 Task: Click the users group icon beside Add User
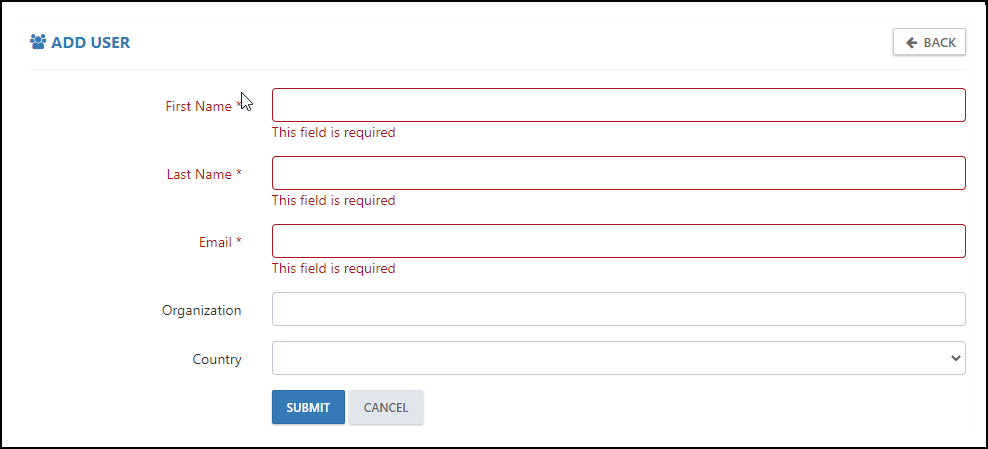[38, 43]
